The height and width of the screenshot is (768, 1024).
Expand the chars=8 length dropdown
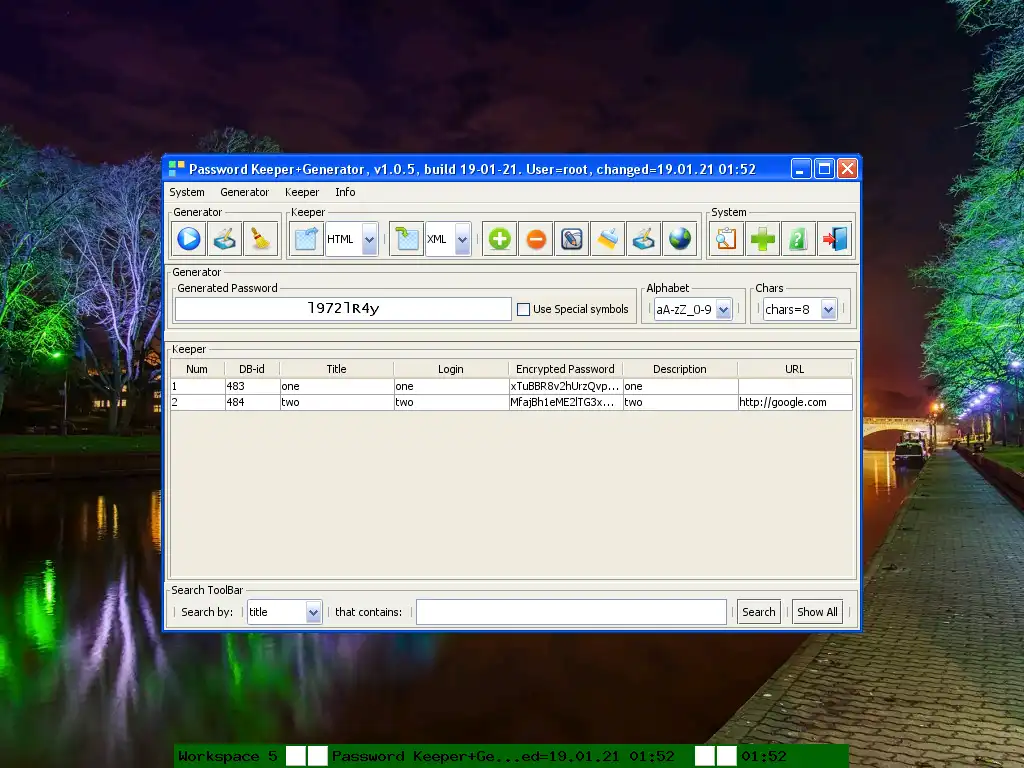click(828, 310)
